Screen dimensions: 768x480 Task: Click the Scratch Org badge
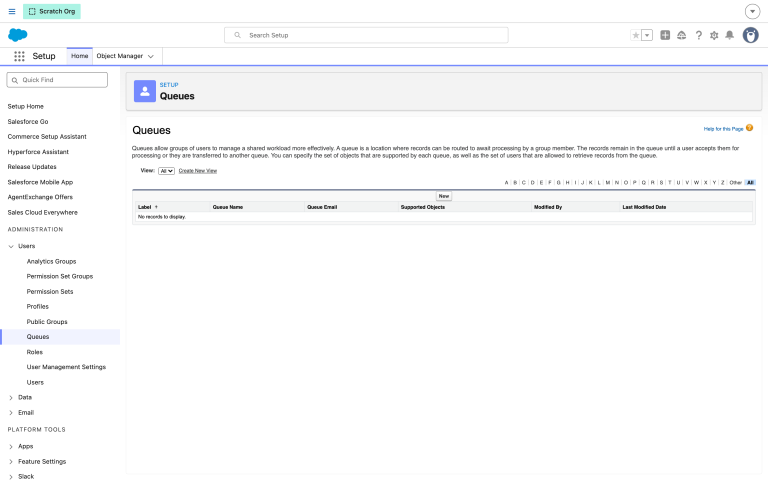[x=52, y=11]
